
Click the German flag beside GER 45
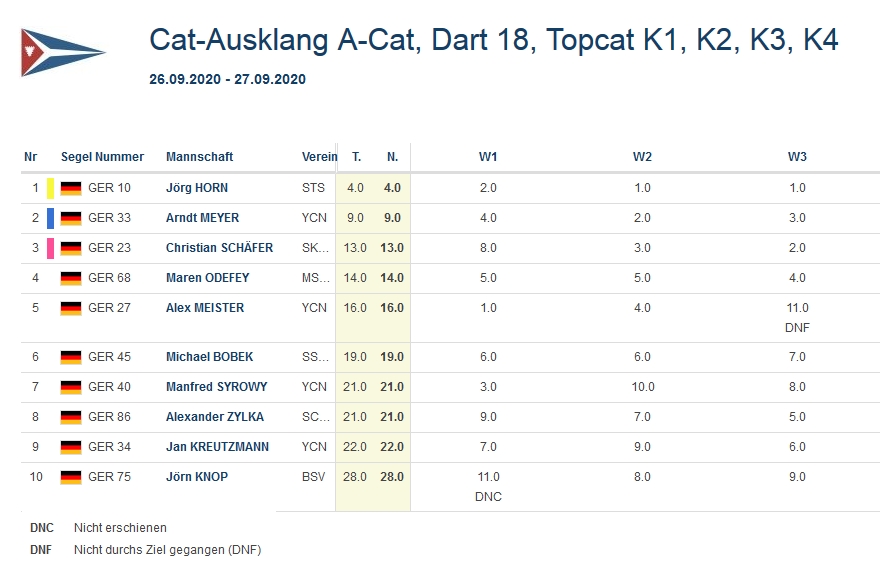click(x=70, y=357)
